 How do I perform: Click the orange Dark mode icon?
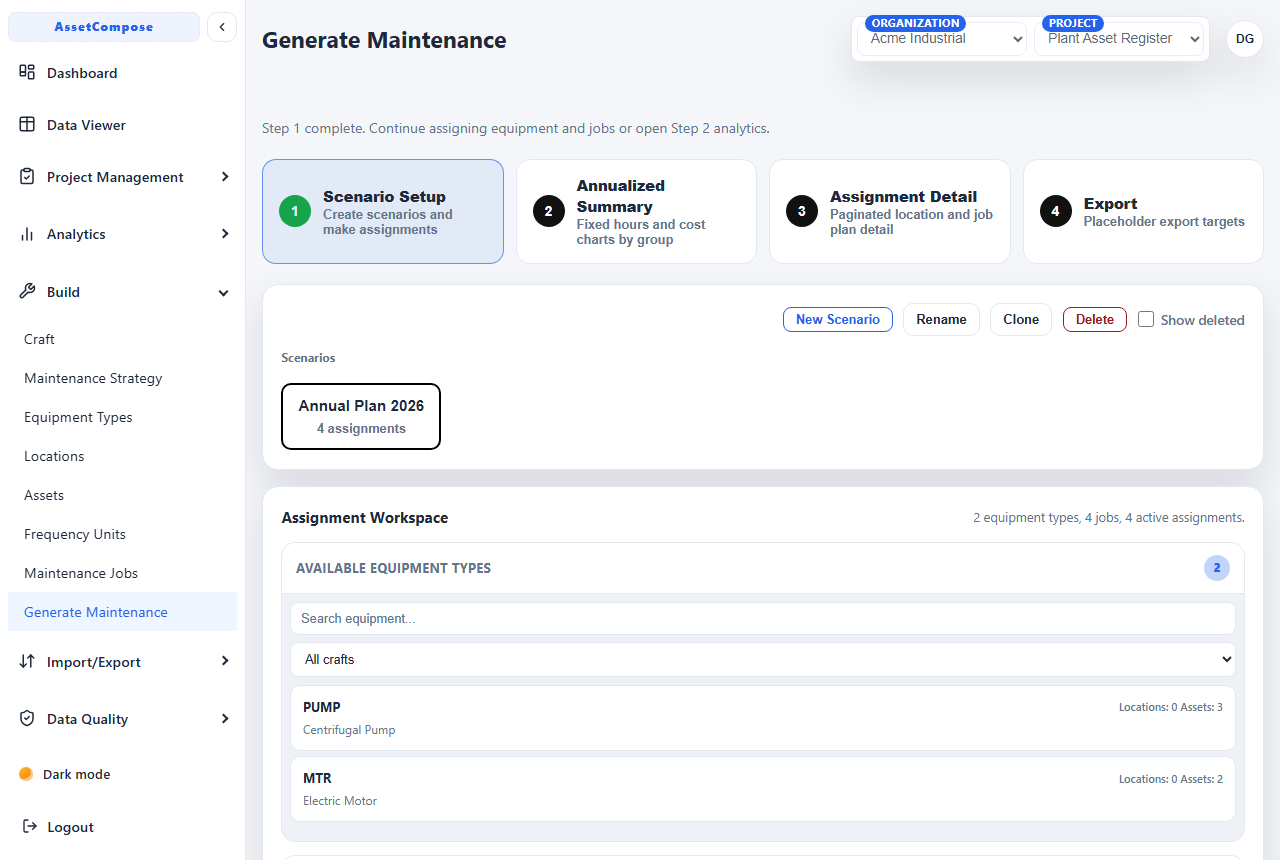click(26, 774)
